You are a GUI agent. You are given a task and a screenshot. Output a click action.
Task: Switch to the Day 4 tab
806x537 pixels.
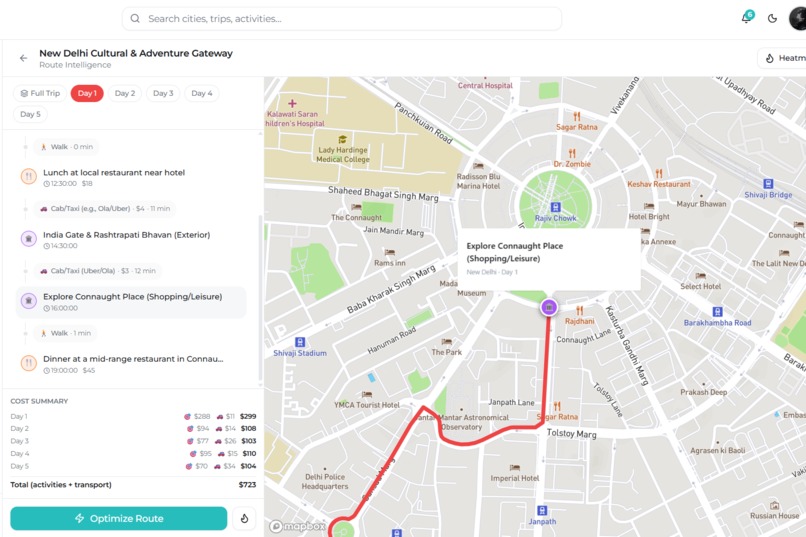coord(202,93)
